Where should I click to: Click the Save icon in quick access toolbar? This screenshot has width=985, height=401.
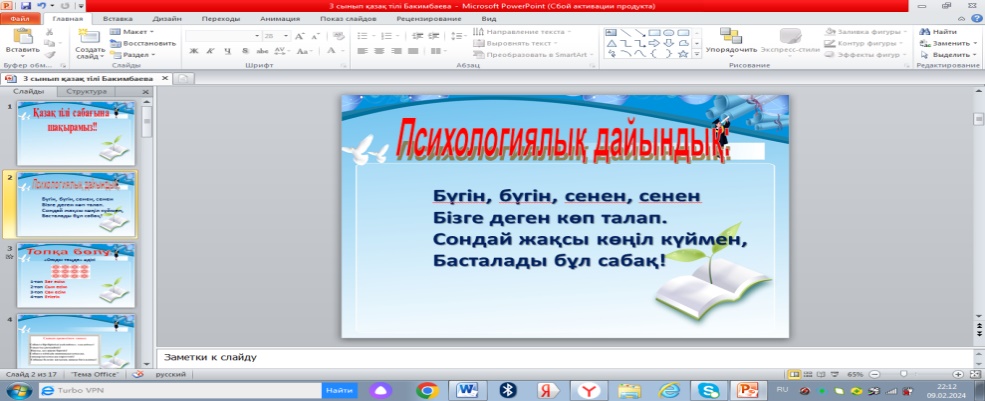coord(27,6)
